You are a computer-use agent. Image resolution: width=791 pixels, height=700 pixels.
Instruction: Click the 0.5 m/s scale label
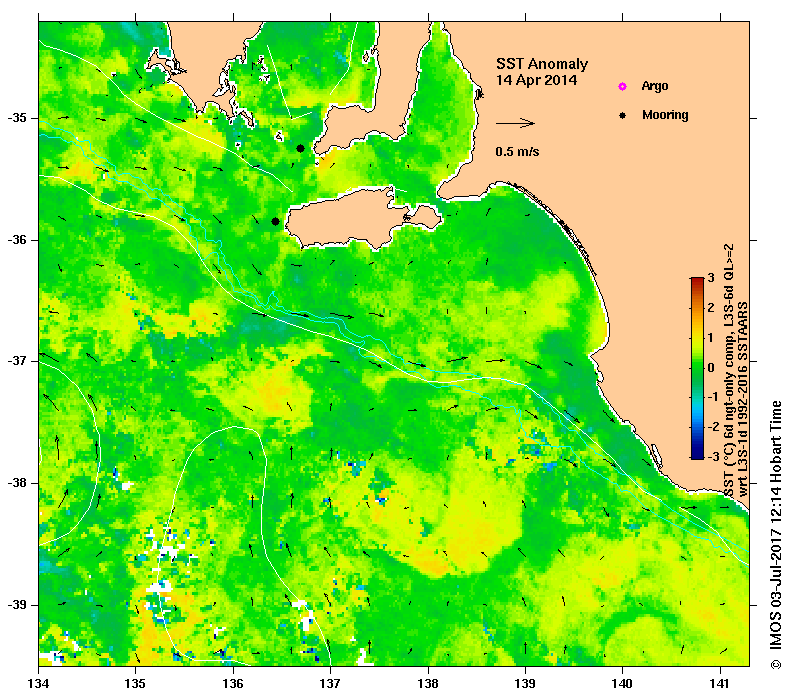coord(517,151)
